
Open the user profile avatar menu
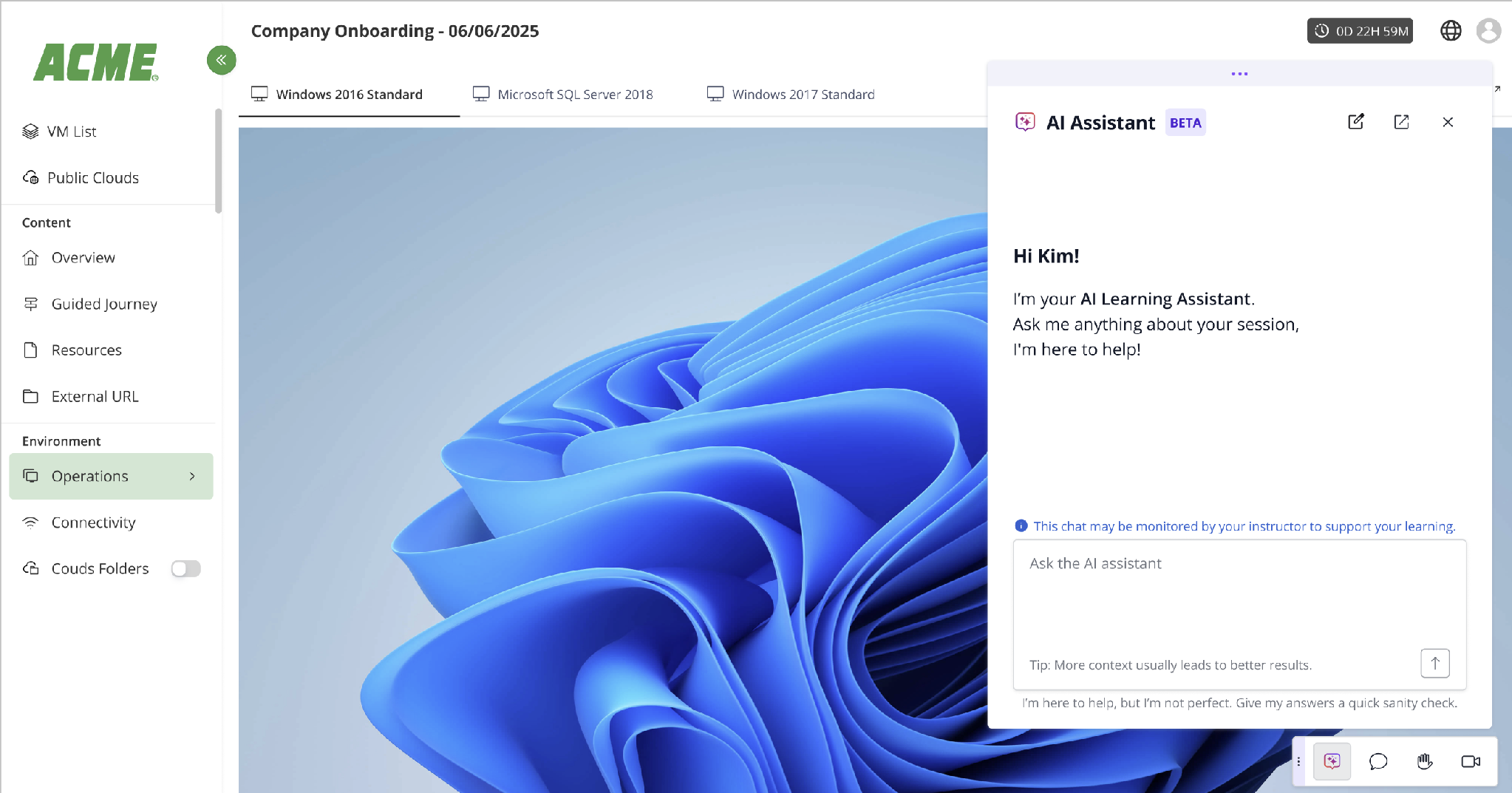[1488, 30]
